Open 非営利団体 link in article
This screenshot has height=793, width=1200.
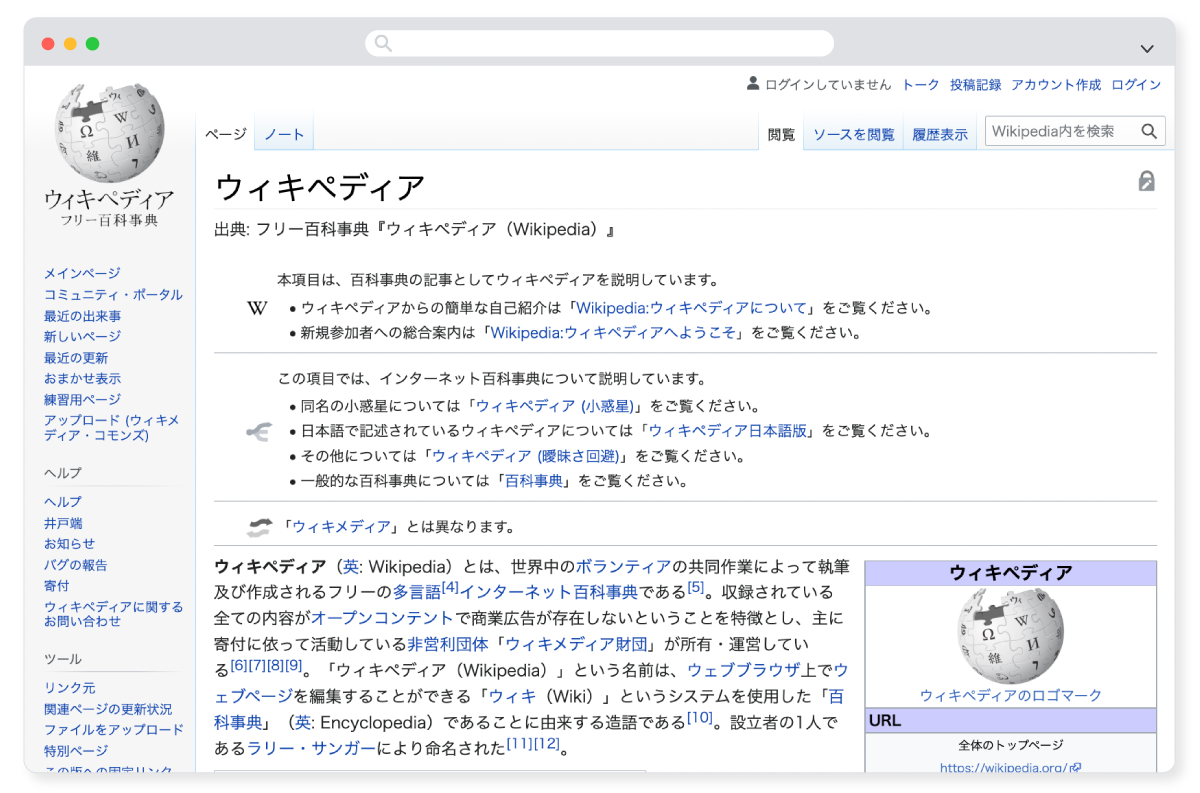[x=450, y=644]
